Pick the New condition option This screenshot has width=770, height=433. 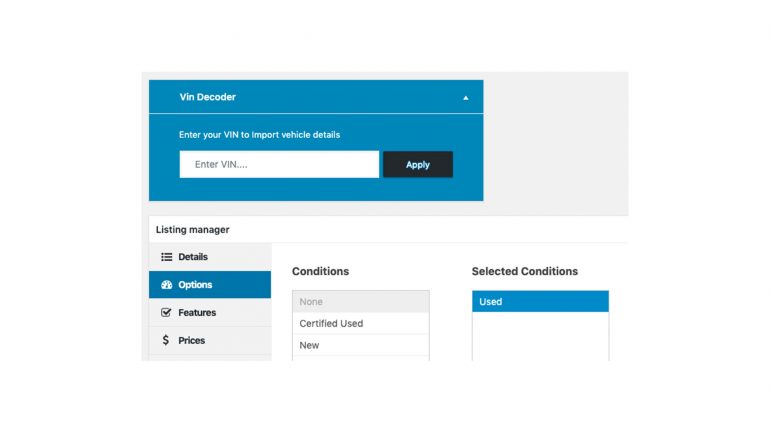point(361,345)
